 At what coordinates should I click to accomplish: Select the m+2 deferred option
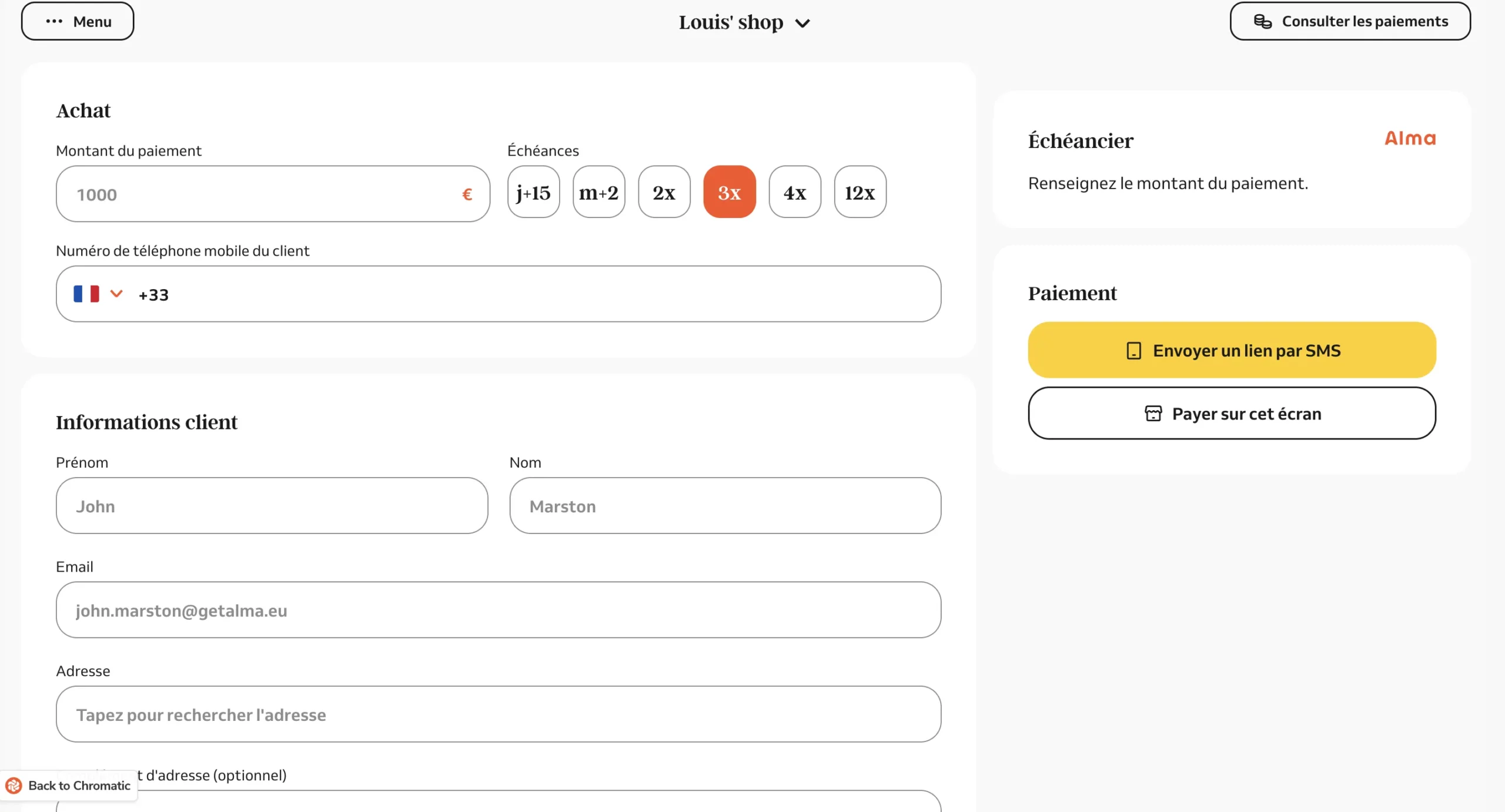click(598, 192)
